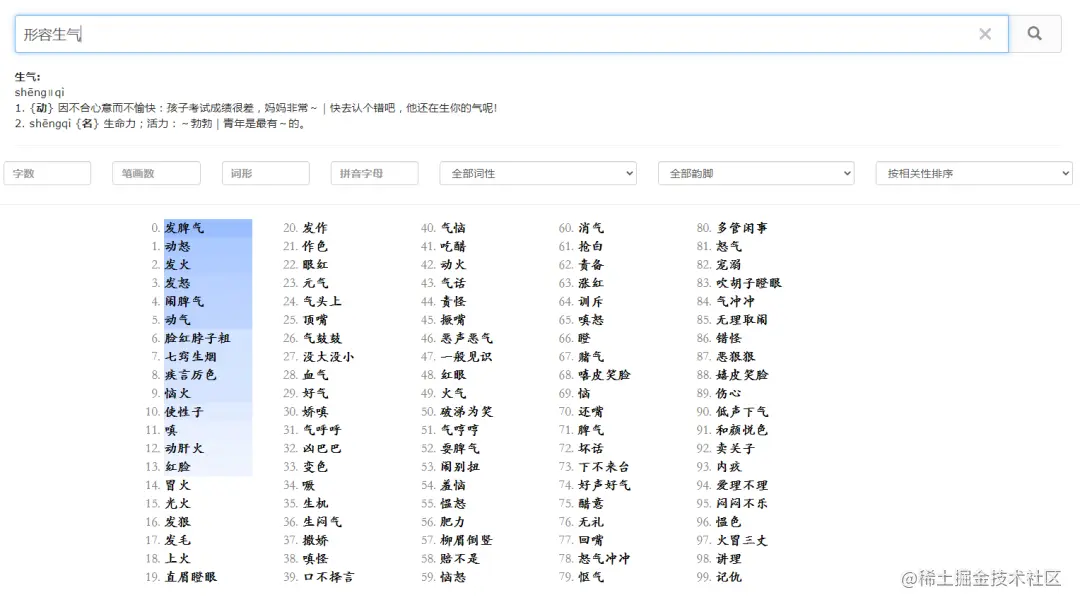Click the 笔画数 stroke-count filter field
Viewport: 1080px width, 607px height.
coord(156,173)
